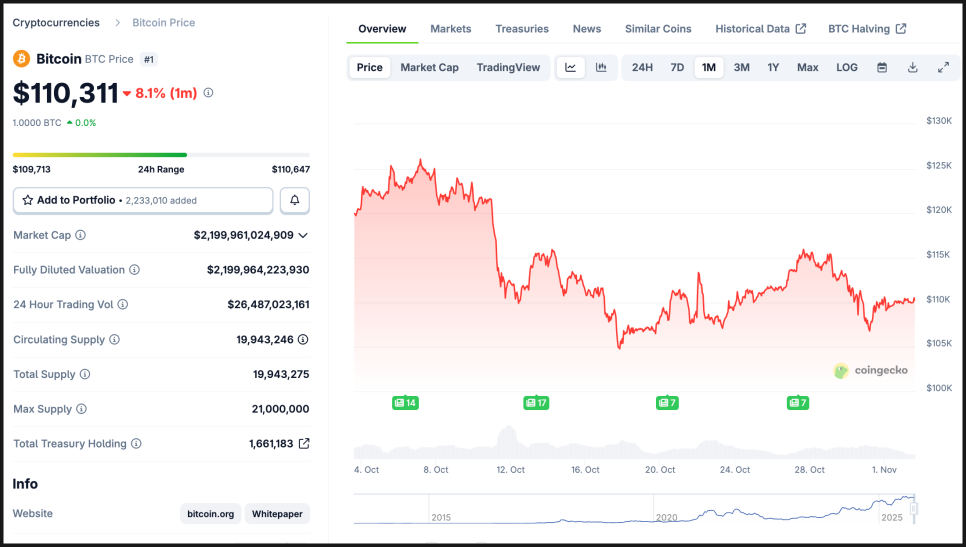966x547 pixels.
Task: Open the calendar date range picker
Action: click(x=882, y=68)
